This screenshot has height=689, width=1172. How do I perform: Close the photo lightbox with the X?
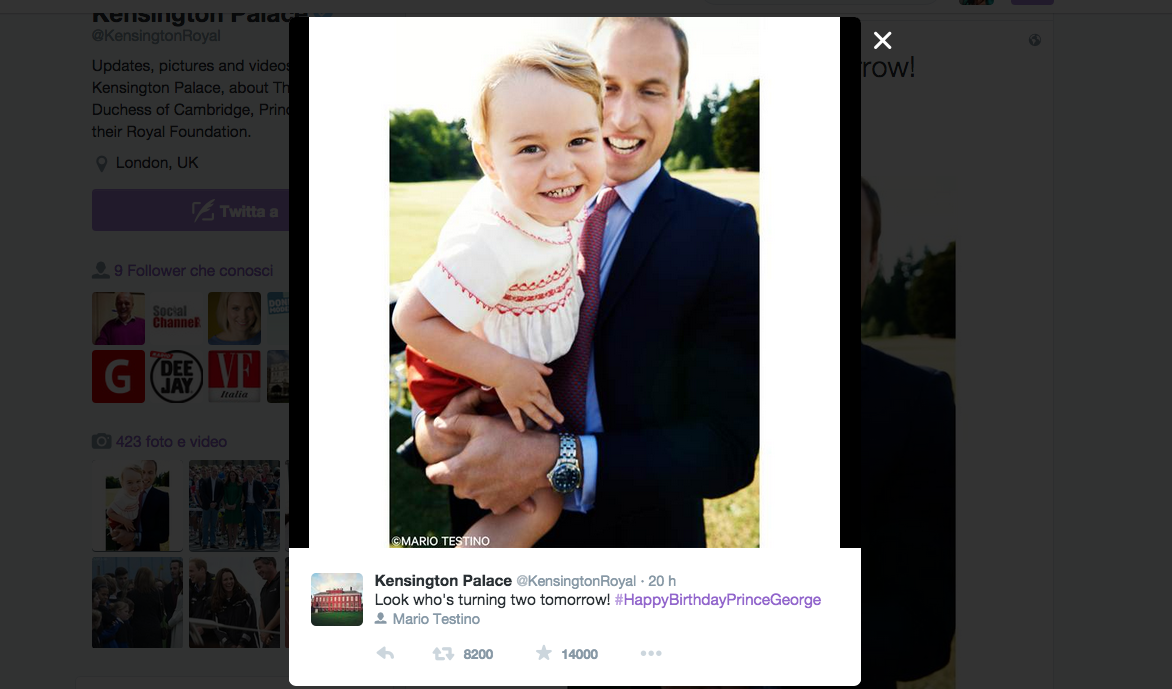point(882,40)
